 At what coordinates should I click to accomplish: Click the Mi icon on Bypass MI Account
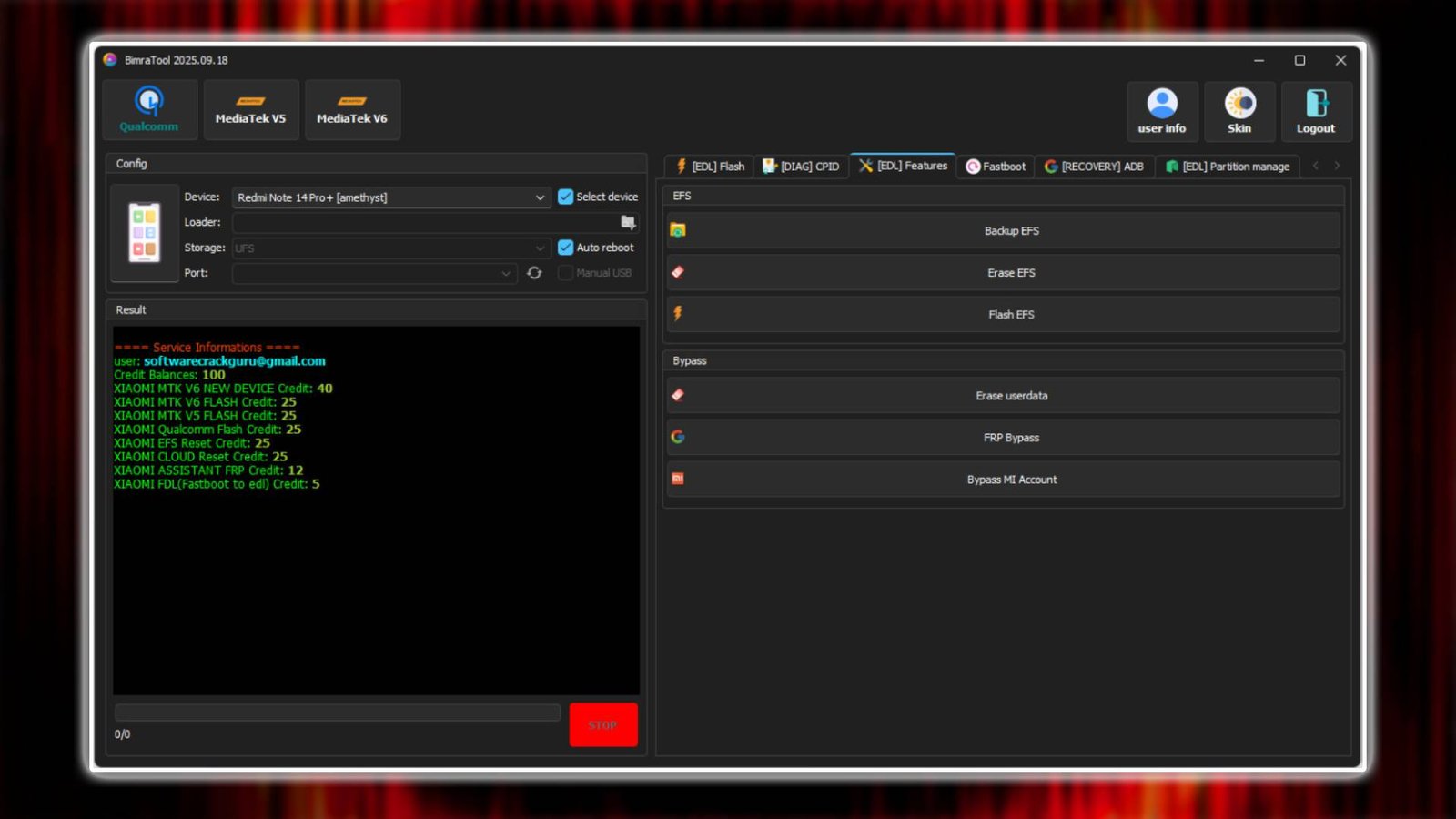point(677,478)
